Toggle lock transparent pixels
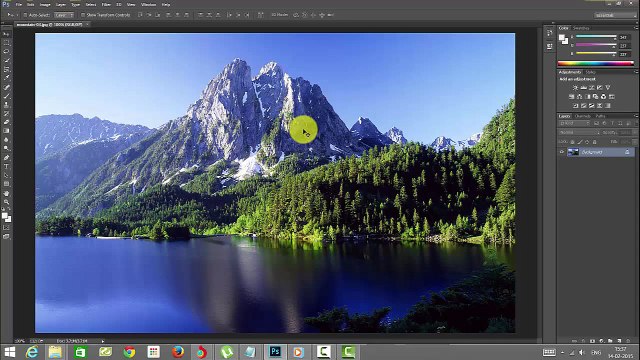The image size is (640, 360). (x=572, y=142)
